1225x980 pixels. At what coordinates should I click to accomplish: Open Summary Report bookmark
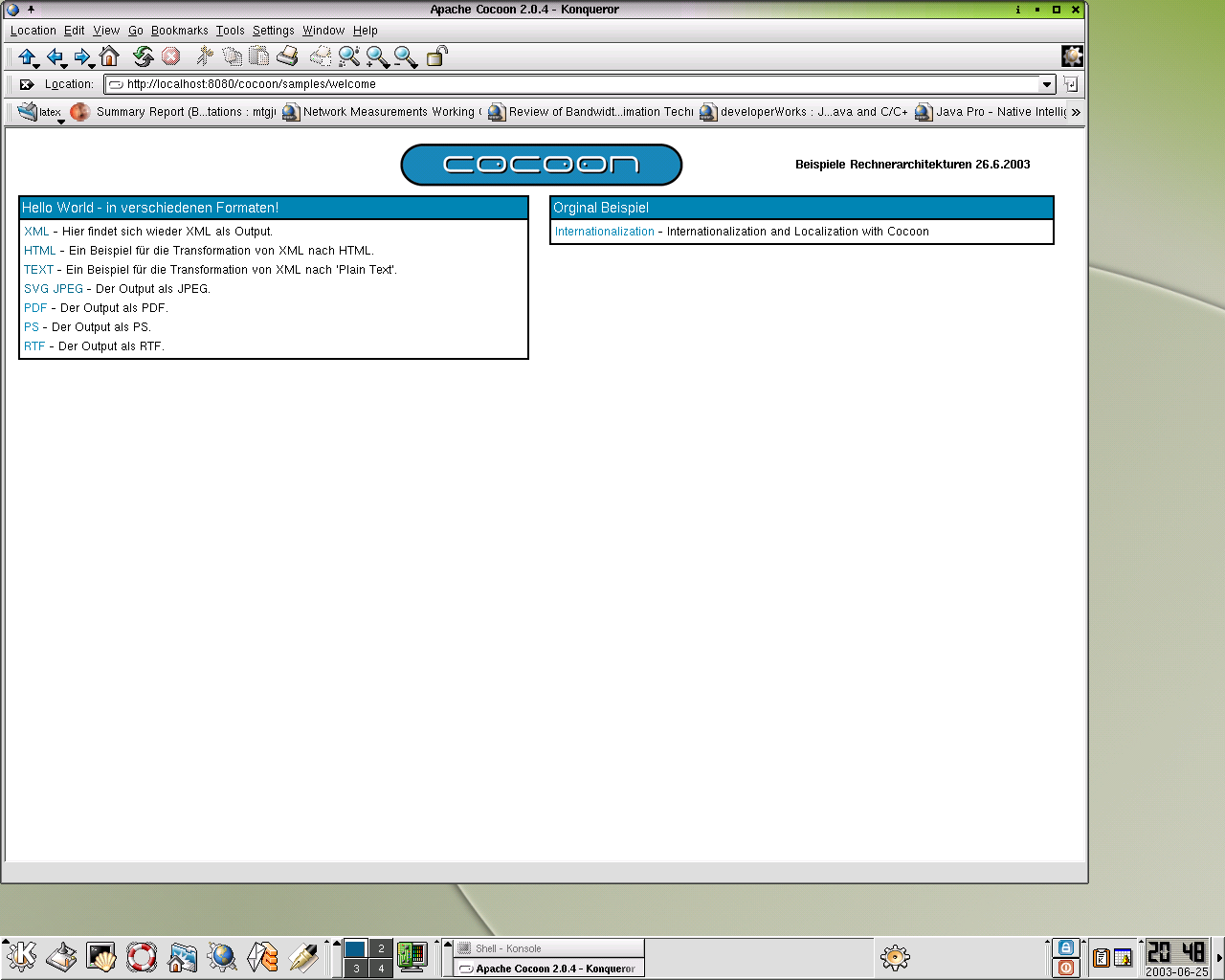pos(173,112)
